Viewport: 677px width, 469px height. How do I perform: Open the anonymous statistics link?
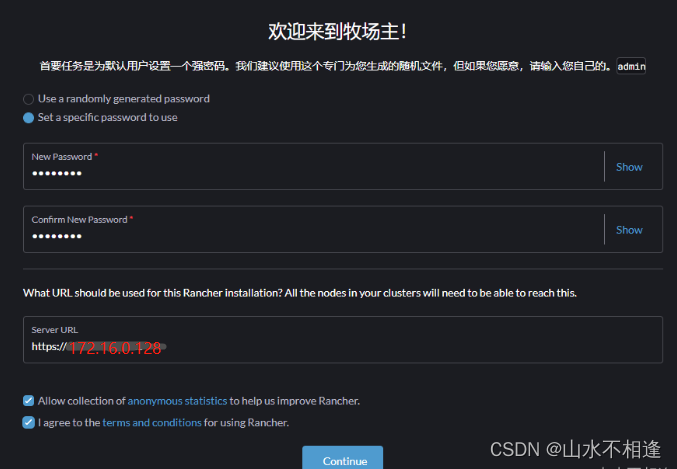point(177,401)
